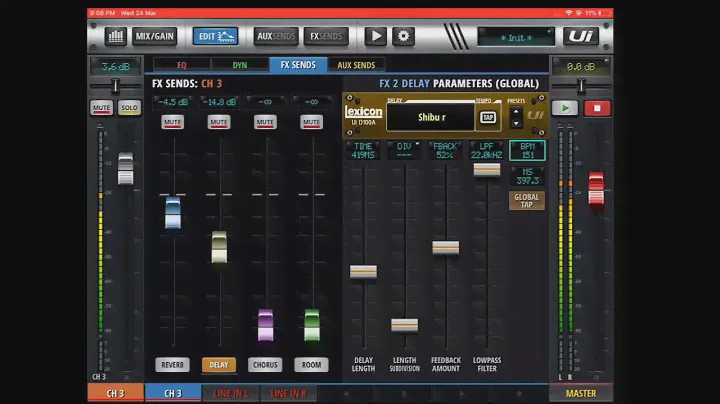Click the master fader red knob
The height and width of the screenshot is (404, 720).
(596, 186)
